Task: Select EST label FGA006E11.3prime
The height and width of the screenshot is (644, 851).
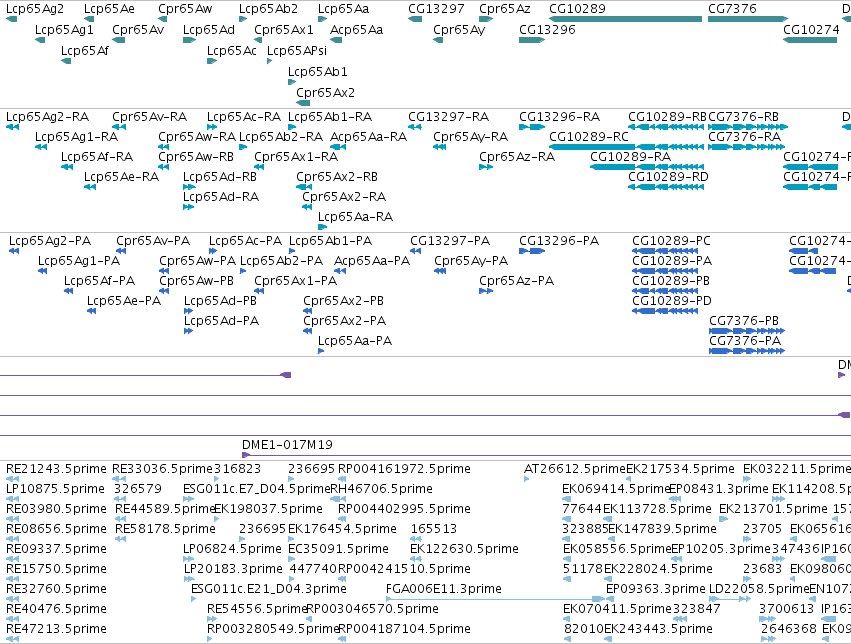Action: [x=444, y=589]
